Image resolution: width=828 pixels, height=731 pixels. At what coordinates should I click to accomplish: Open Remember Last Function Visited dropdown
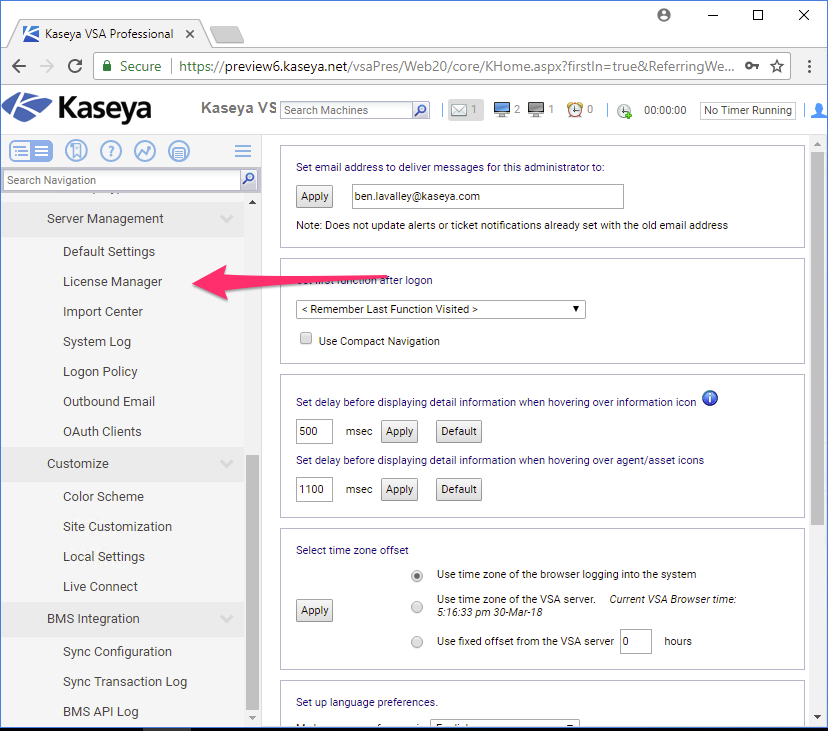pos(440,309)
